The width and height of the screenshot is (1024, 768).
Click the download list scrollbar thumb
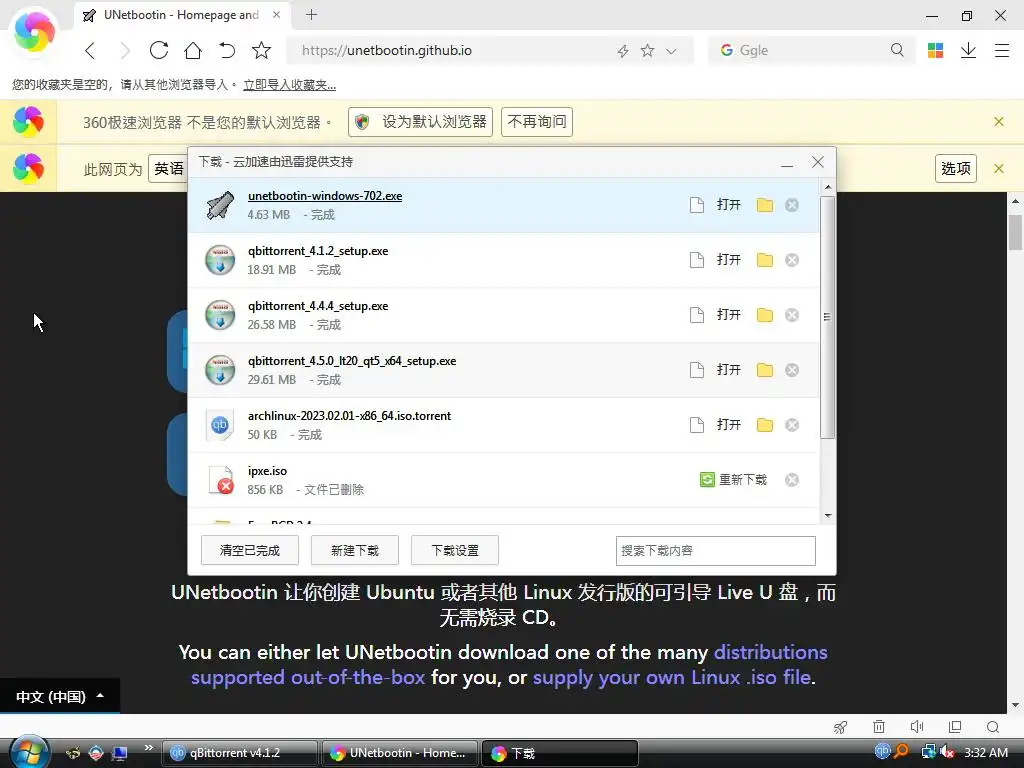click(x=827, y=317)
